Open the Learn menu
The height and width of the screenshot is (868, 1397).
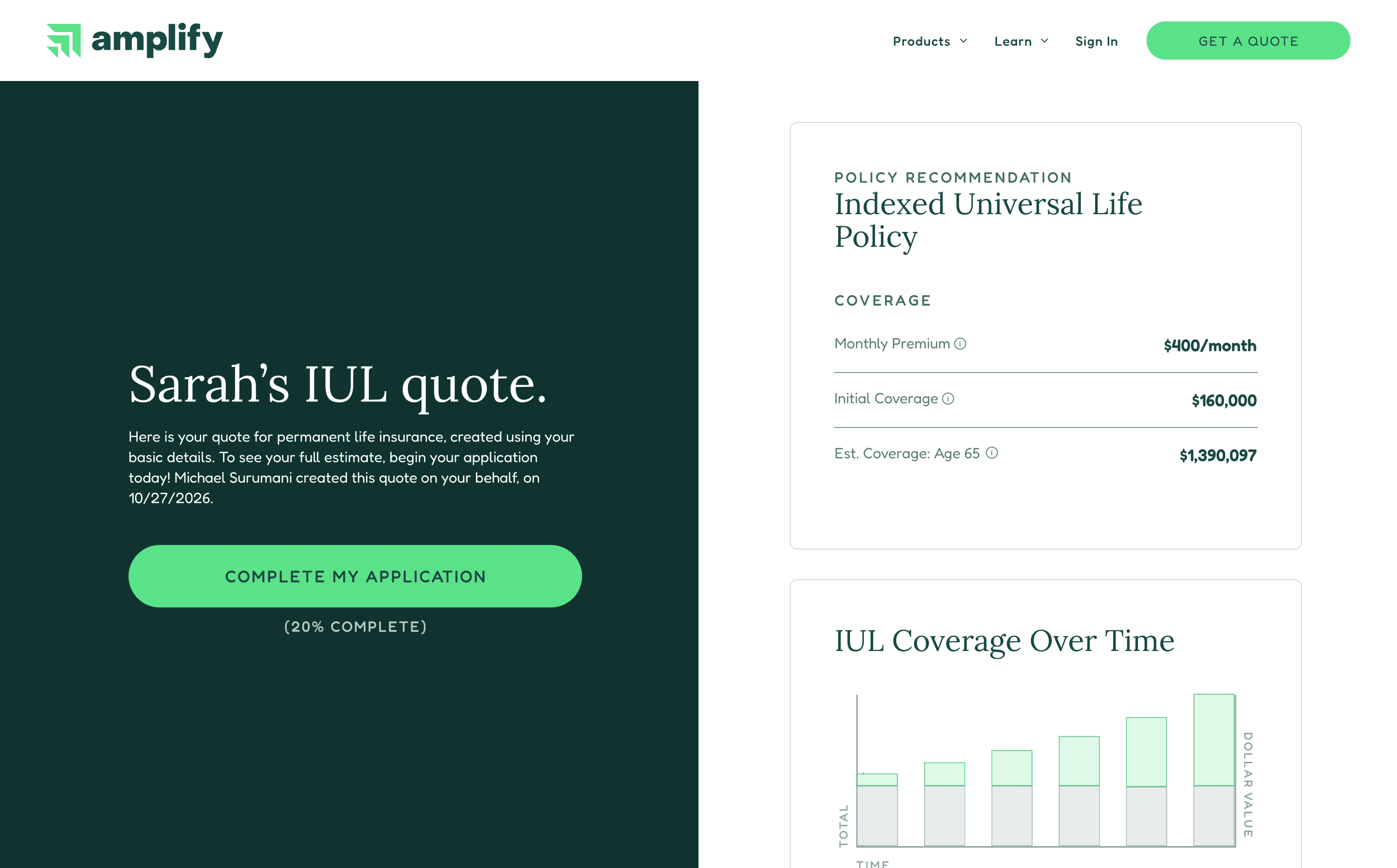pos(1013,41)
